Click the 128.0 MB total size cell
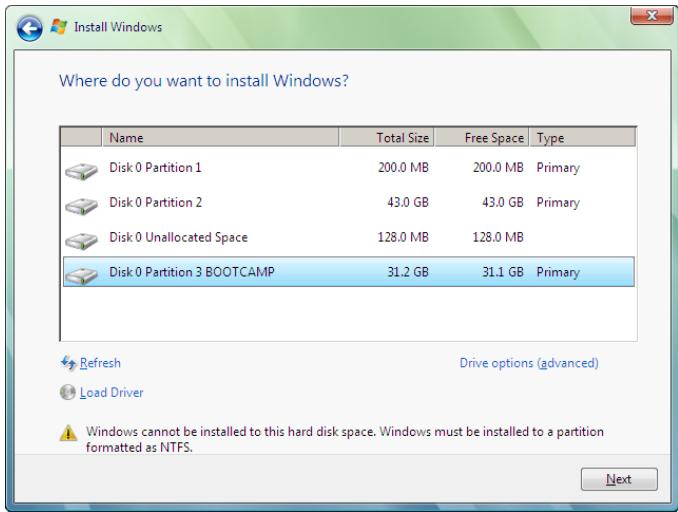This screenshot has height=512, width=678. (x=403, y=237)
